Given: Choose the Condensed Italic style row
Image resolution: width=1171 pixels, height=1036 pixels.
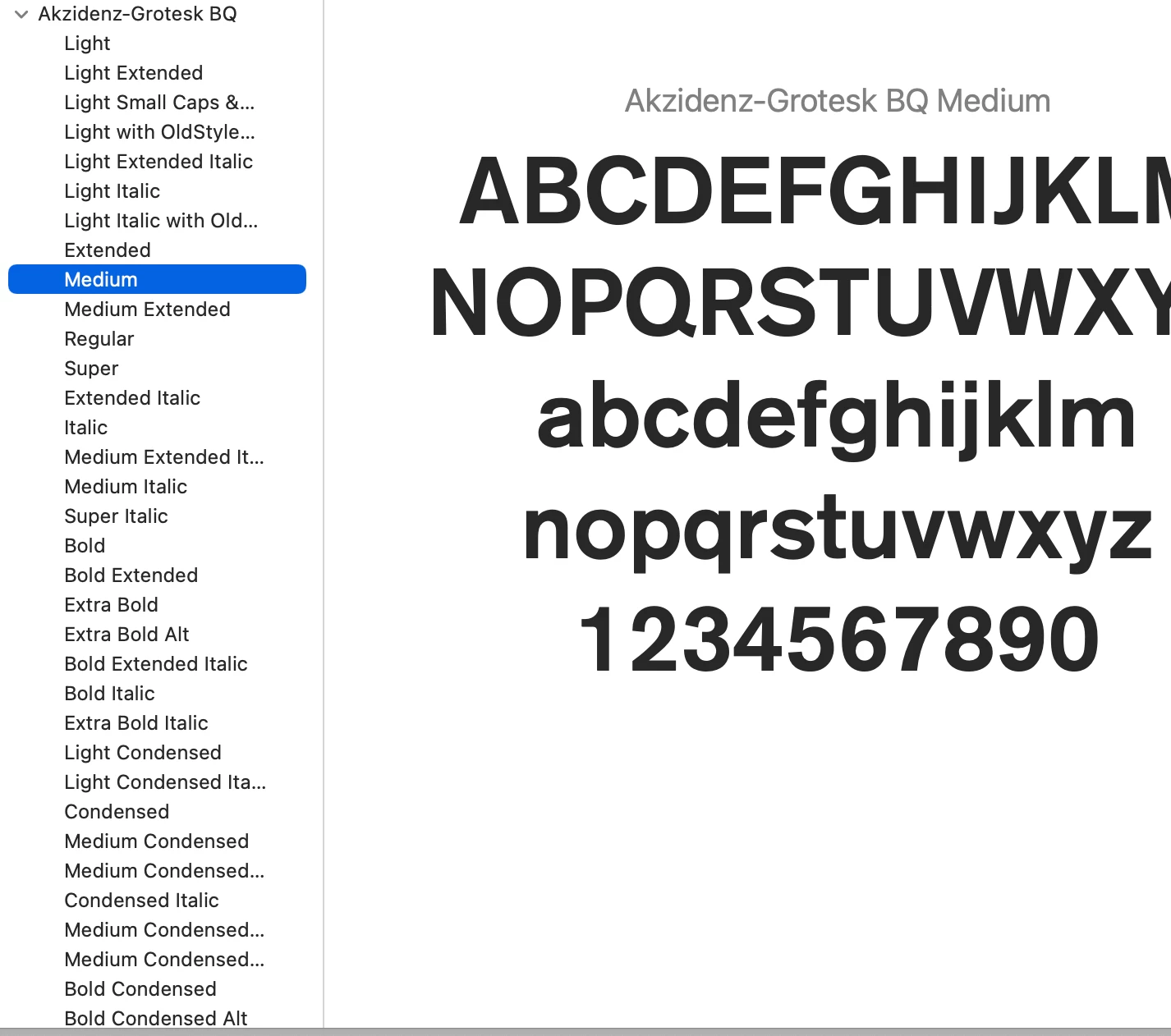Looking at the screenshot, I should (x=157, y=901).
